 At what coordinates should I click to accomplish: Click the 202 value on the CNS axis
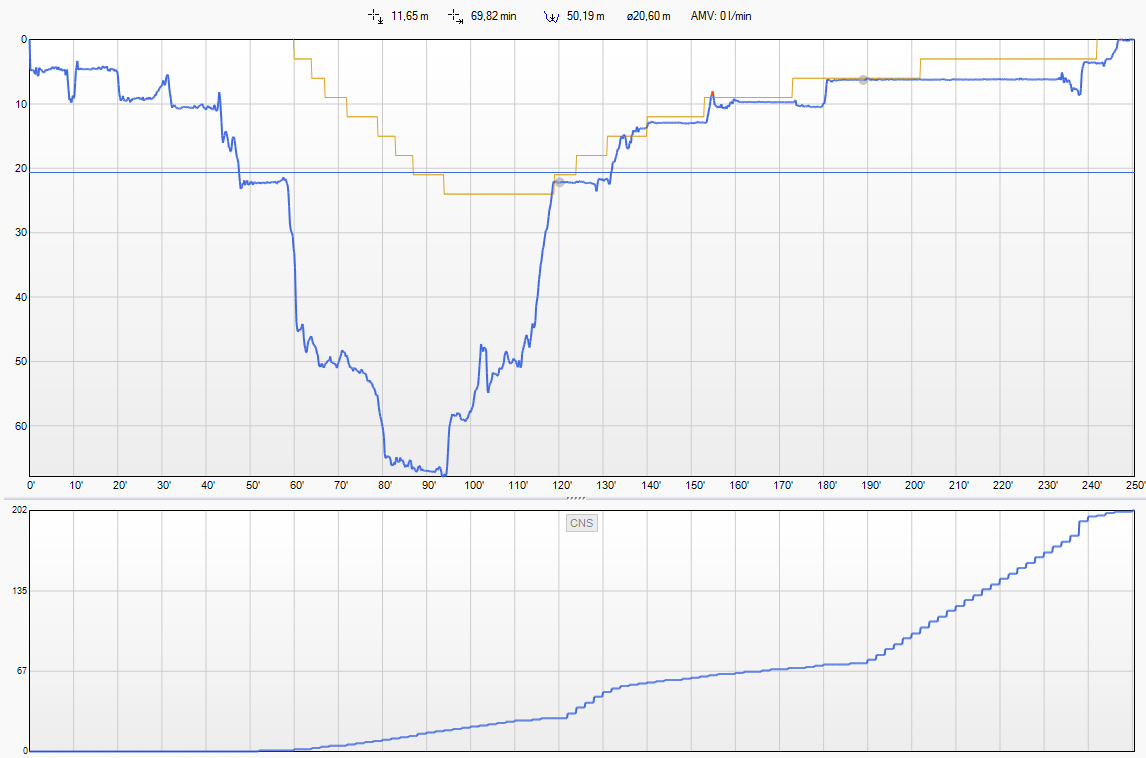[18, 511]
